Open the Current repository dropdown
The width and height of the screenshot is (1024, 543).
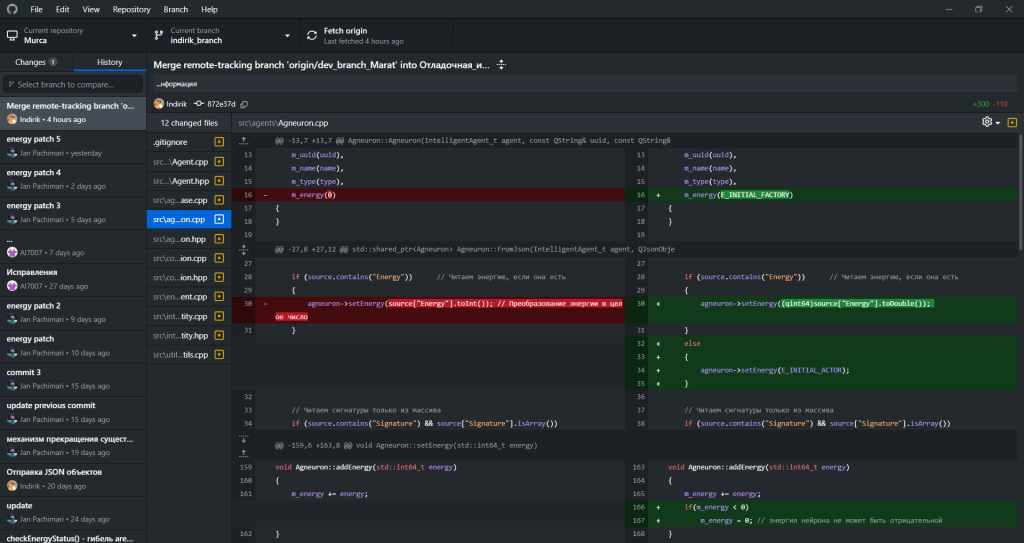(x=73, y=36)
